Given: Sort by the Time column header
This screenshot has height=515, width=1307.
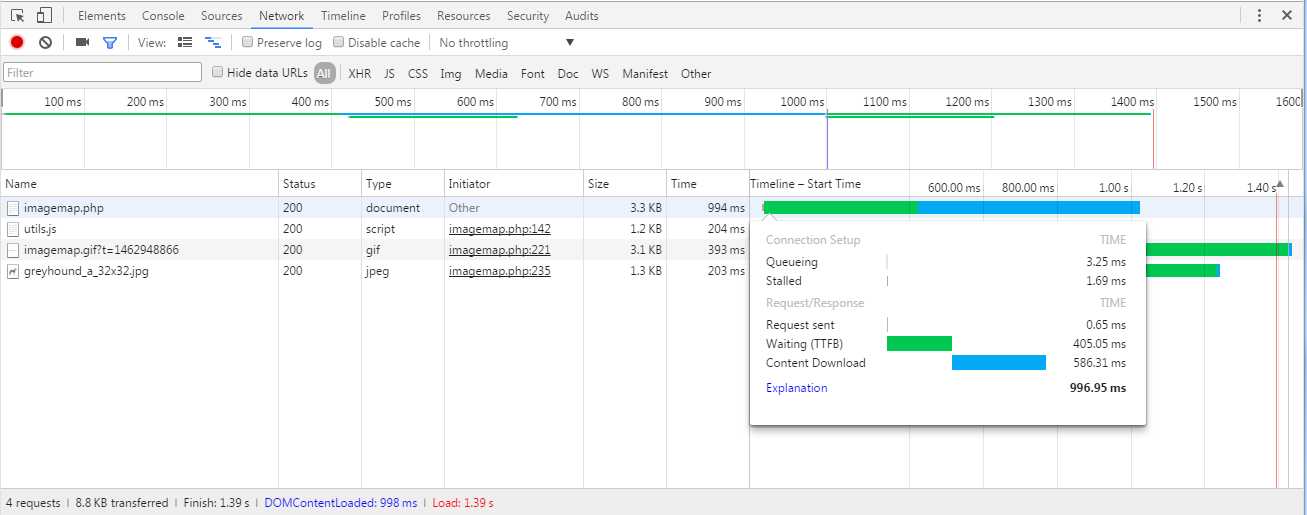Looking at the screenshot, I should 707,184.
